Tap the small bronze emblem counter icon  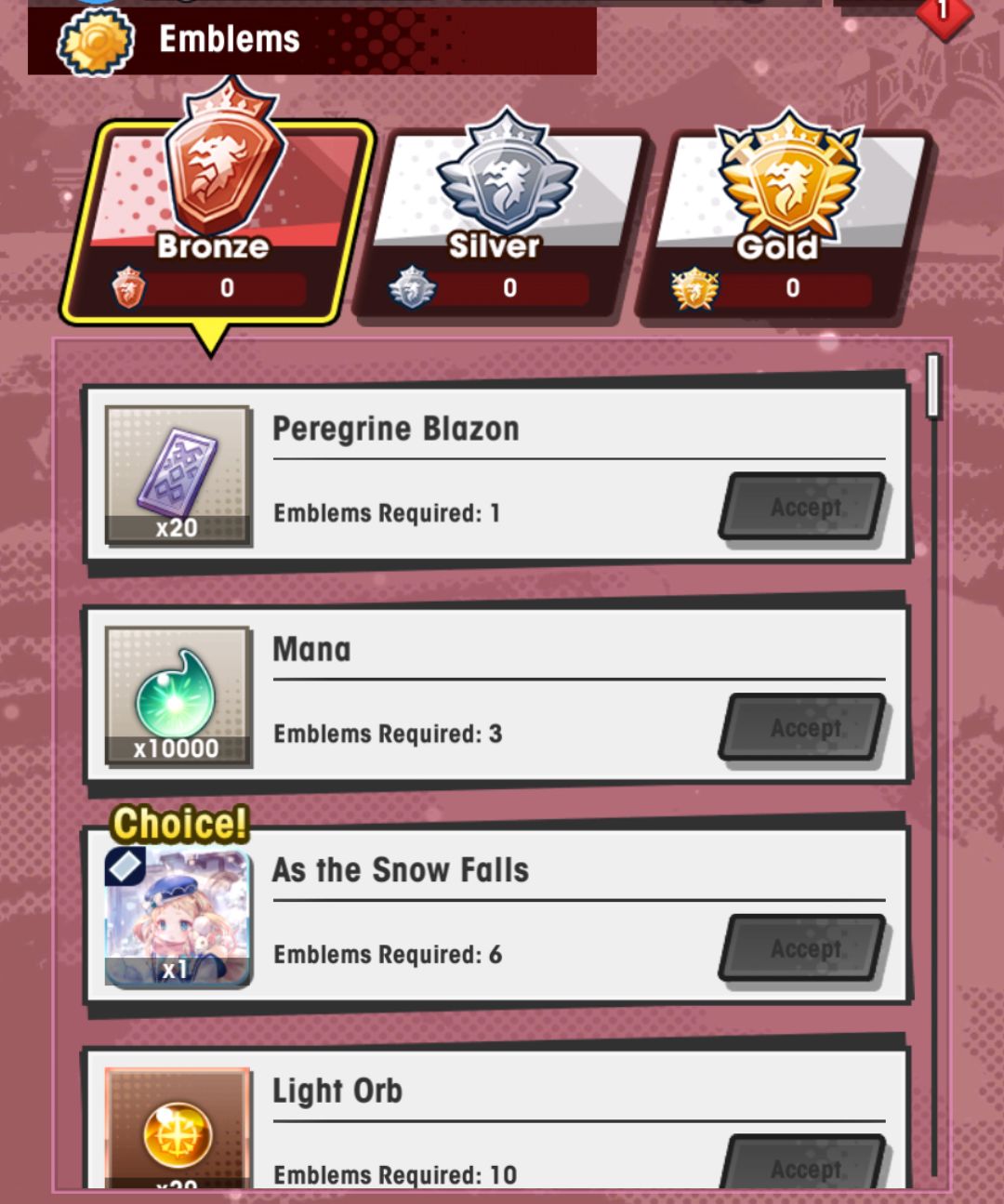(x=128, y=287)
